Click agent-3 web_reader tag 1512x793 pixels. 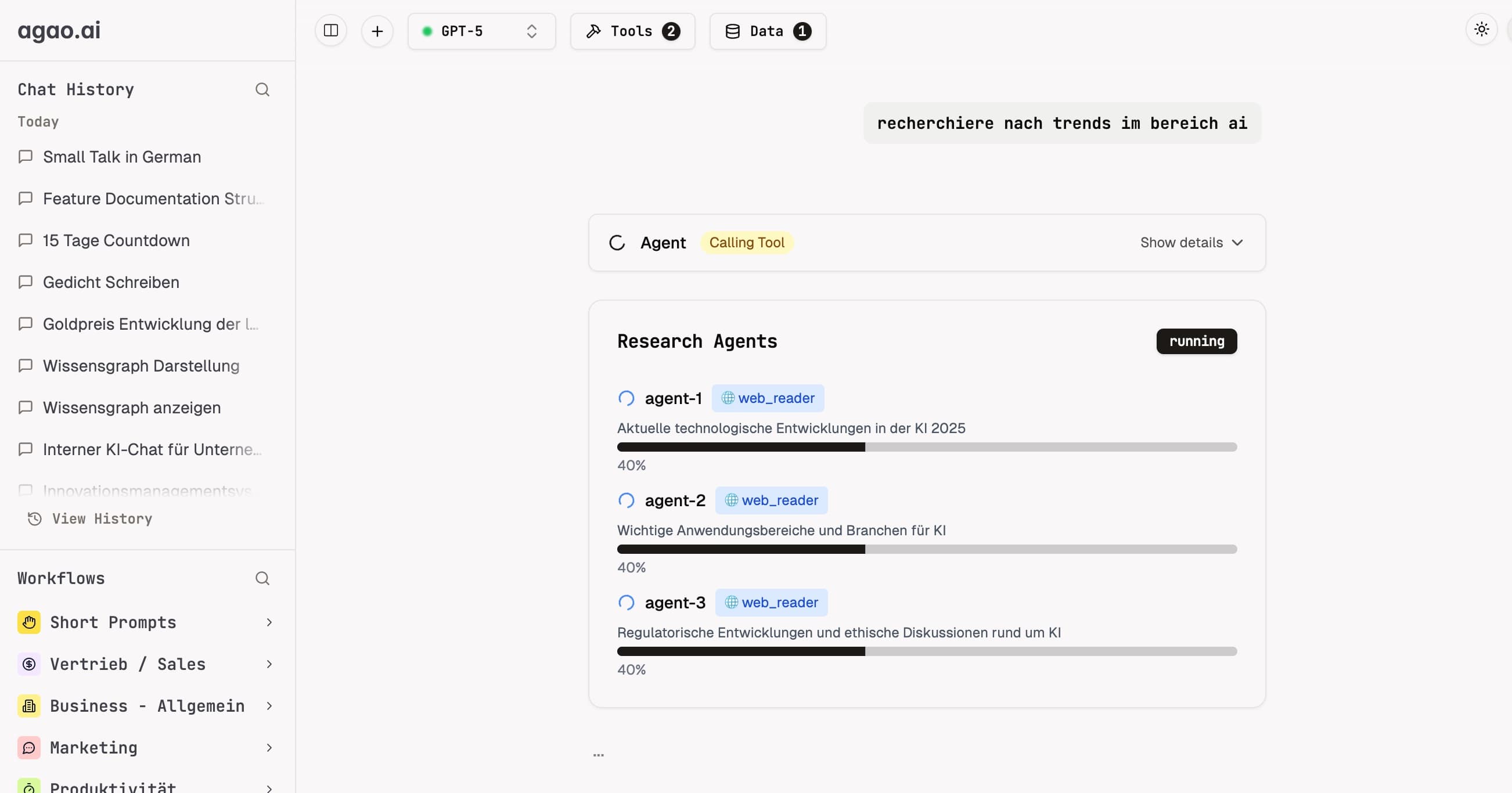(771, 602)
